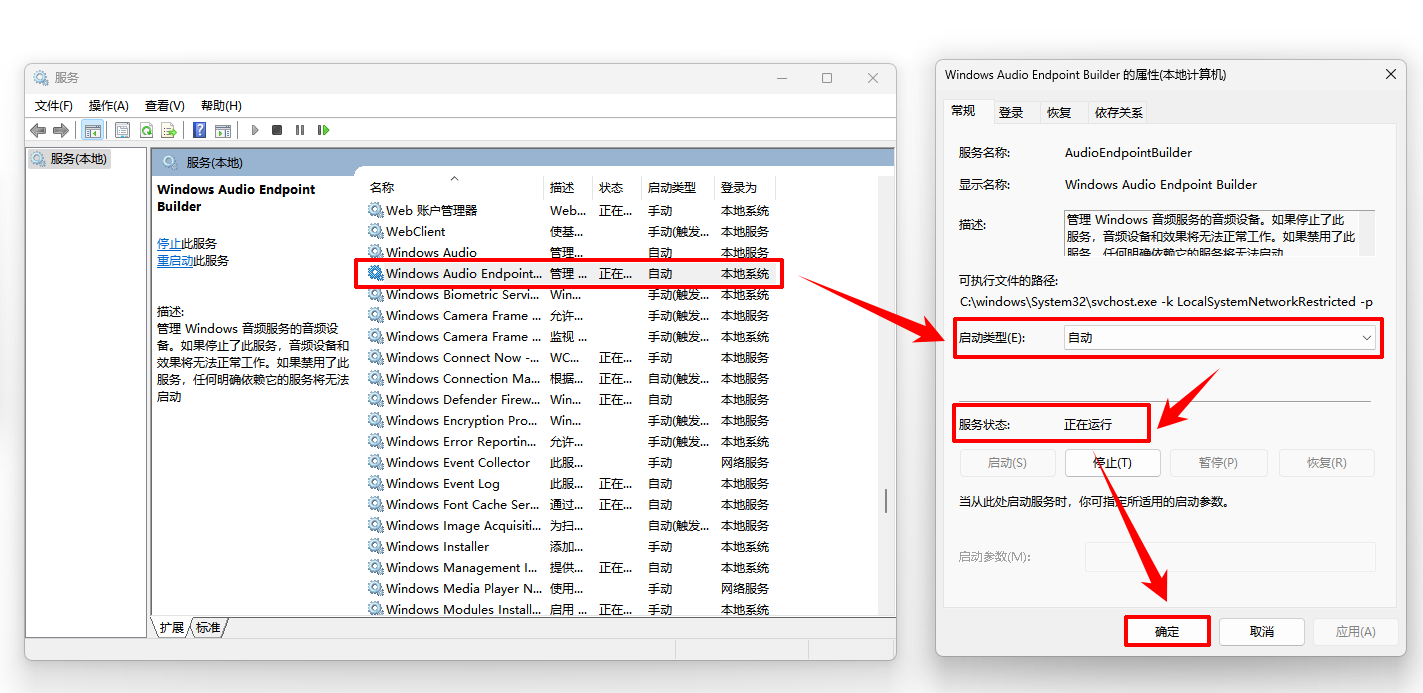Toggle the show/hide action pane toolbar icon
This screenshot has height=693, width=1423.
(x=223, y=130)
